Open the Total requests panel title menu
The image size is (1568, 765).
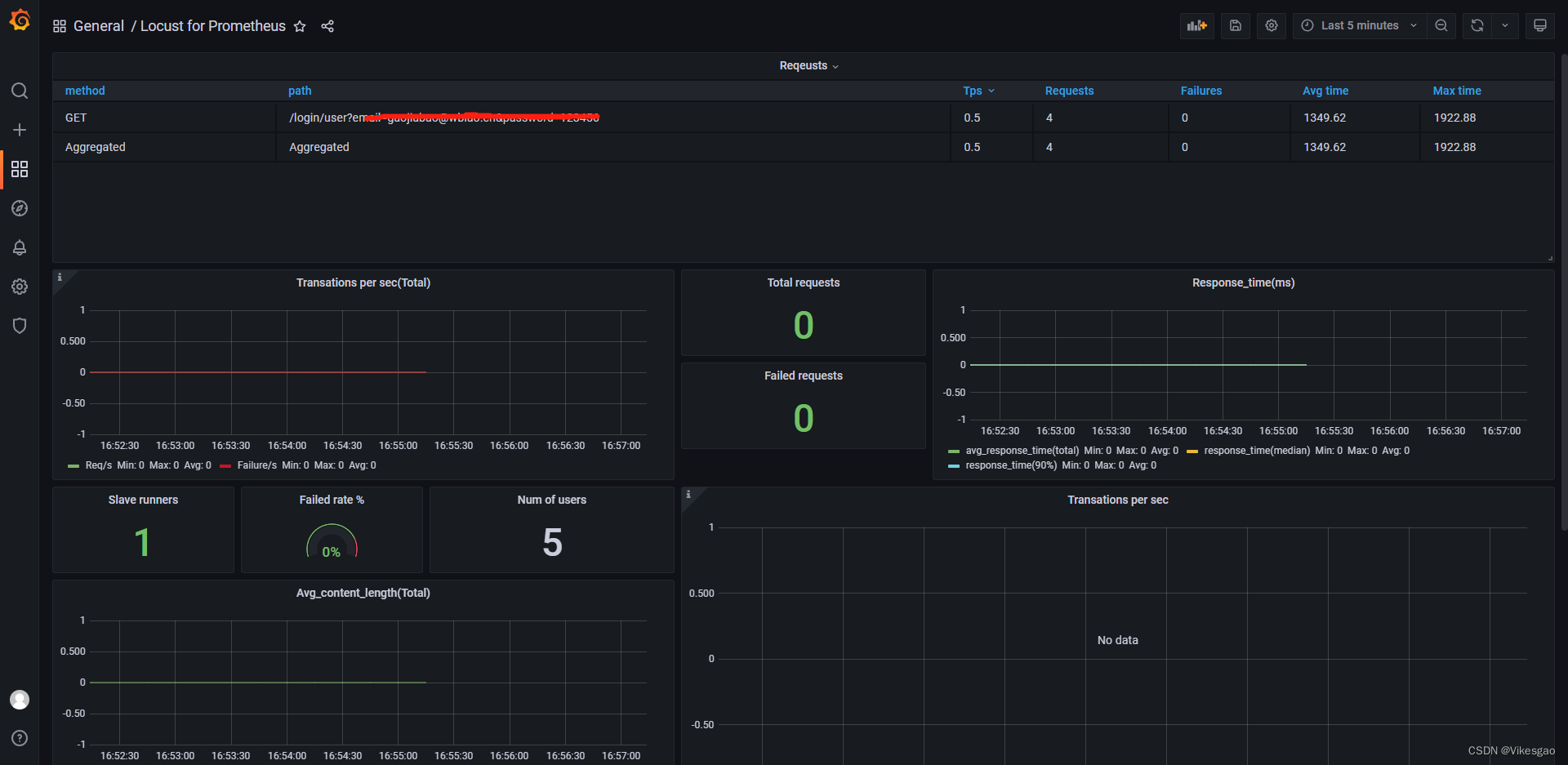point(804,282)
